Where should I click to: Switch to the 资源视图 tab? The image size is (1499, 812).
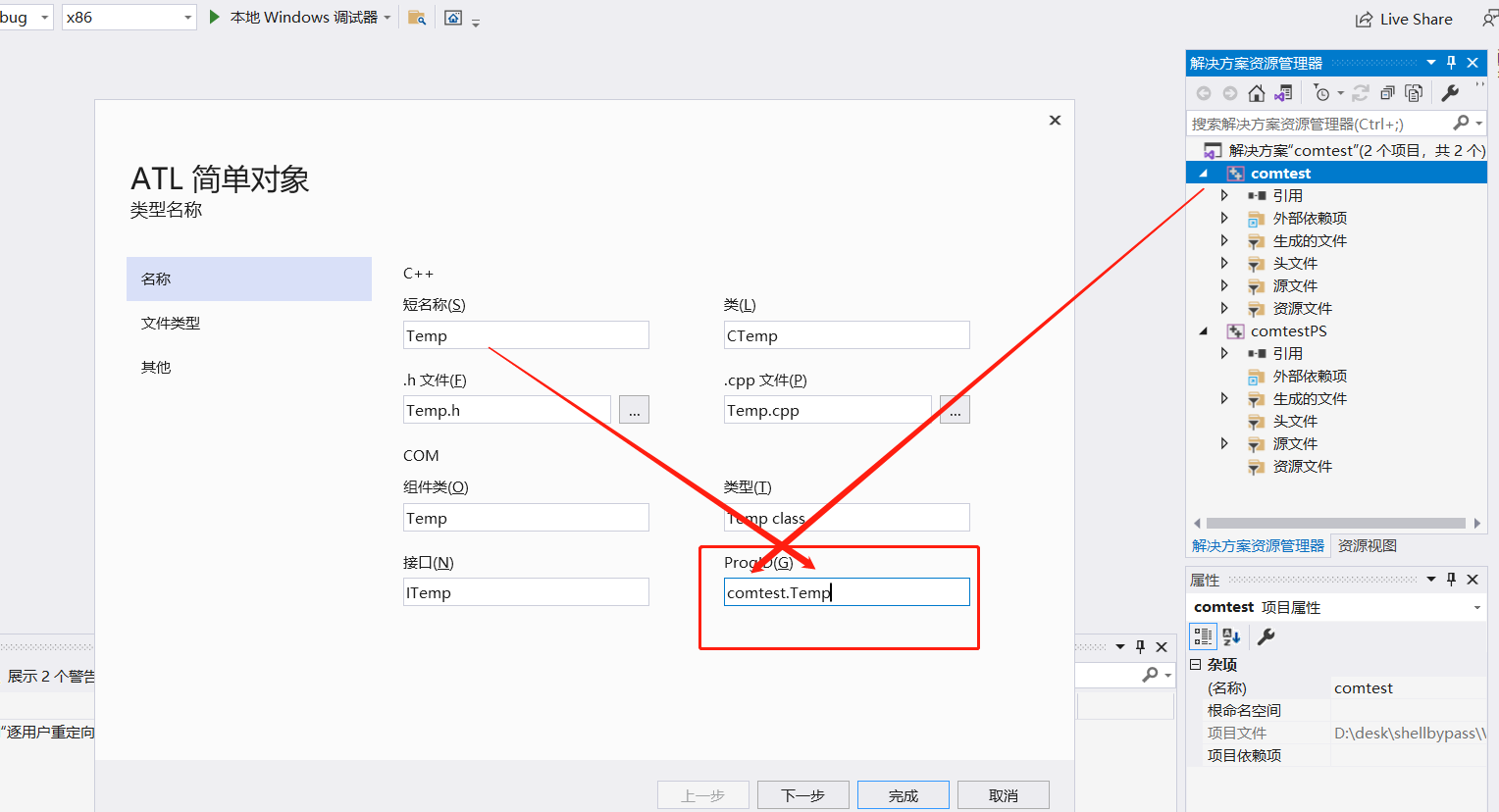(x=1367, y=545)
